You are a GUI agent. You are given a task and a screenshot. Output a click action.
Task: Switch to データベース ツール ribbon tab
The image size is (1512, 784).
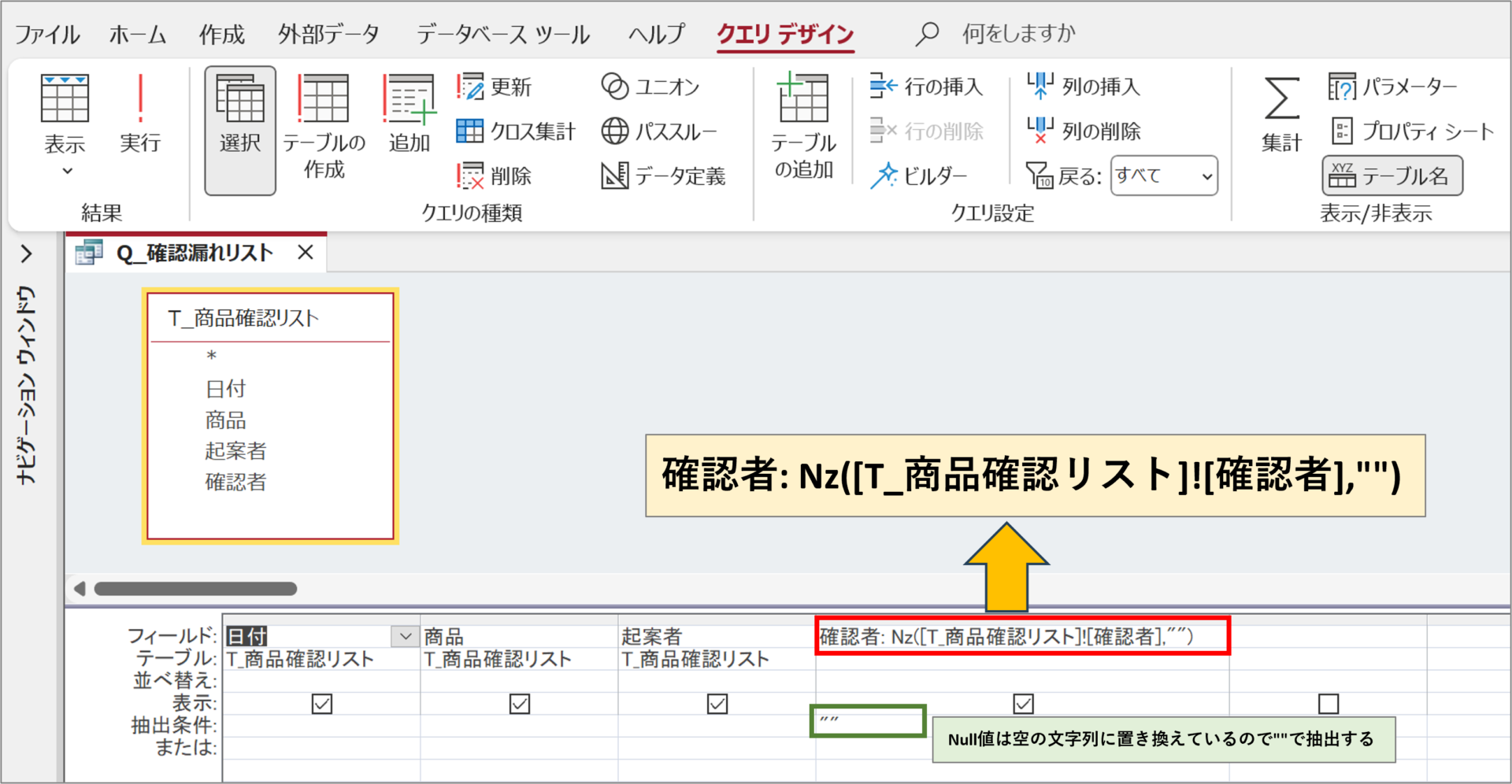coord(503,34)
